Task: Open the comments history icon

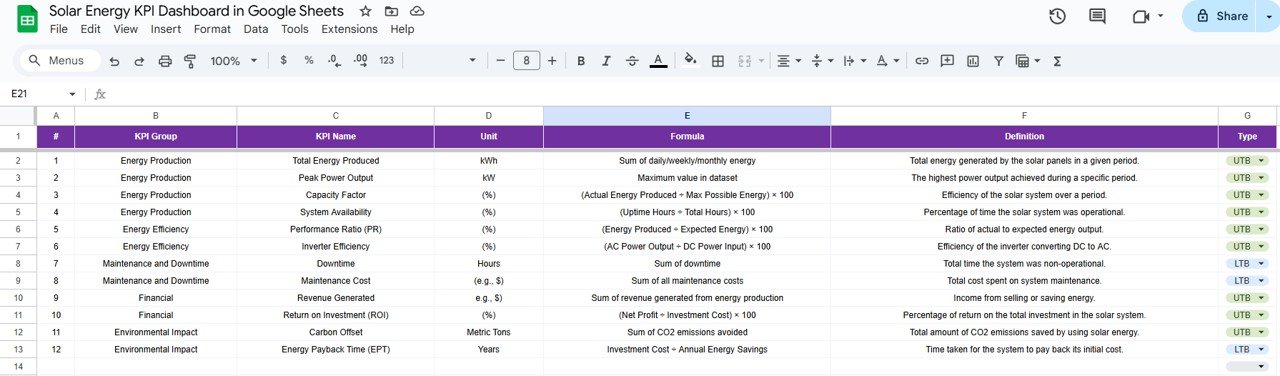Action: pyautogui.click(x=1097, y=16)
